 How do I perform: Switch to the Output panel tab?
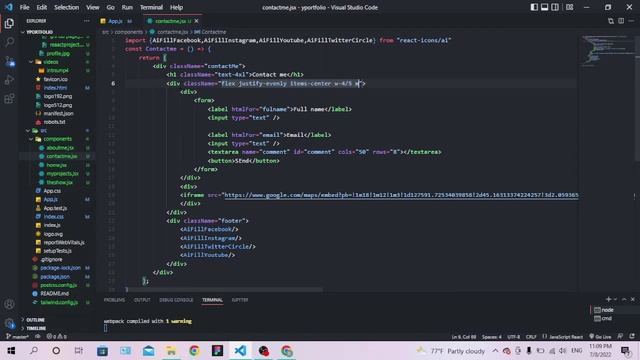[x=142, y=300]
